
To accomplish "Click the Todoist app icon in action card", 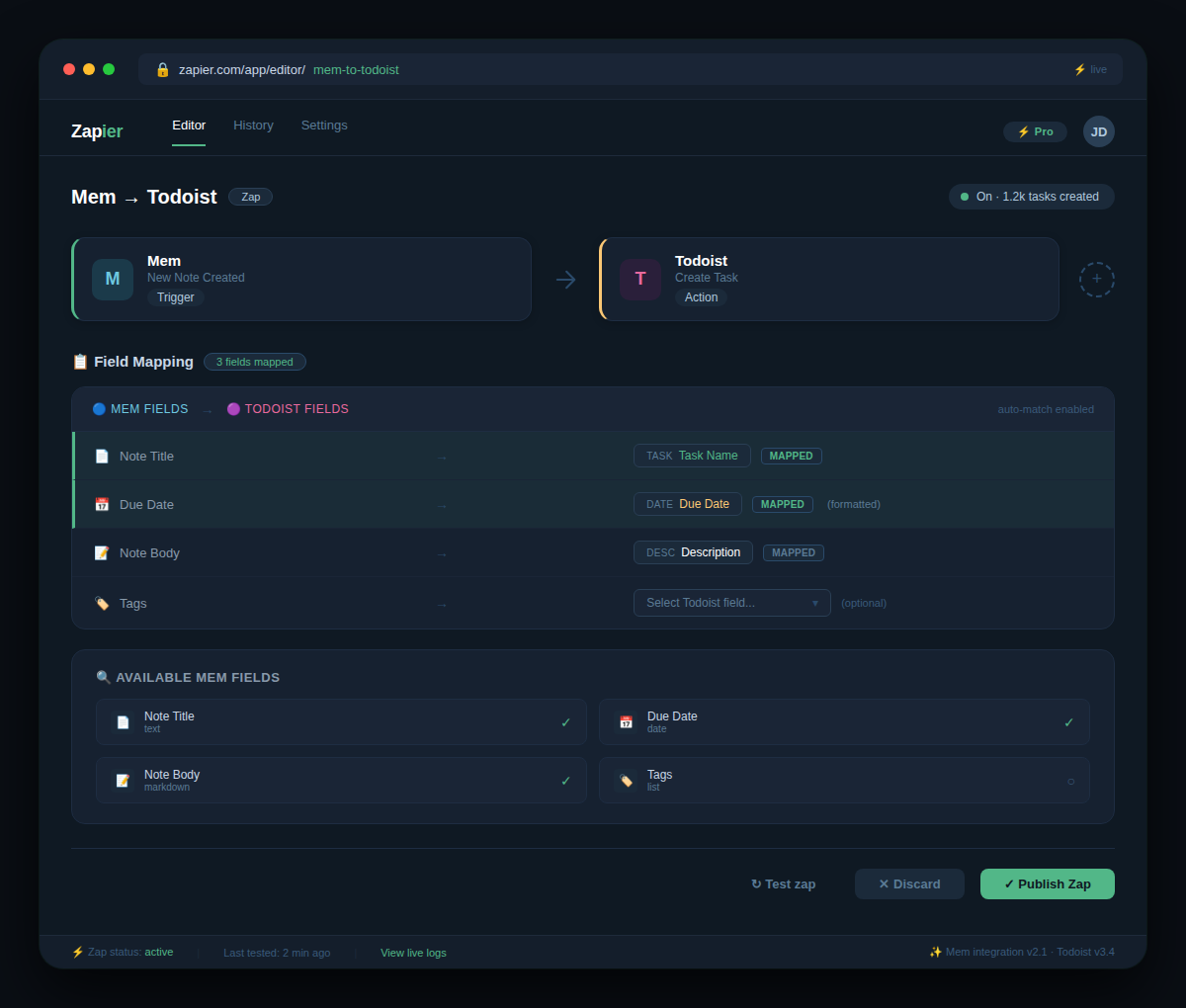I will 640,279.
